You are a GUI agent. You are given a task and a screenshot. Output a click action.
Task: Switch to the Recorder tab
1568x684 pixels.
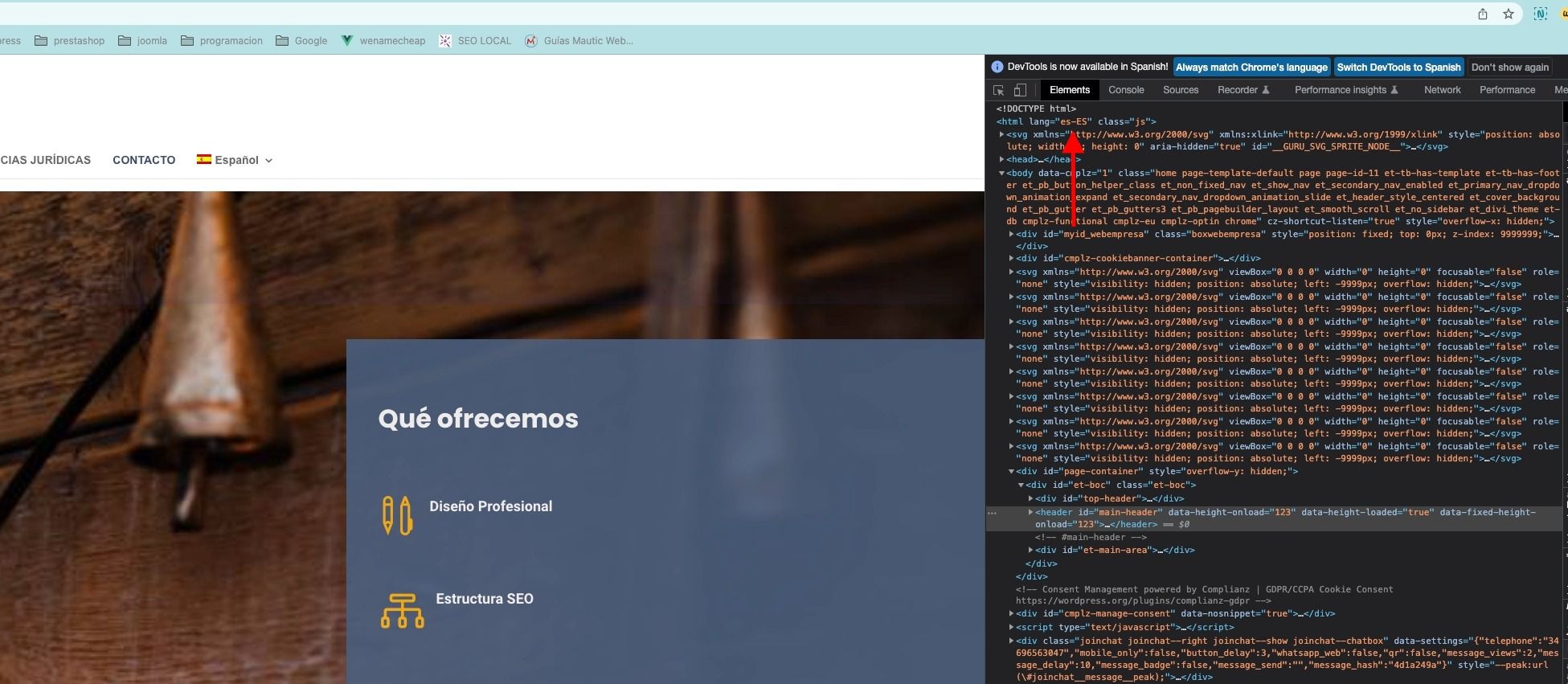(1243, 90)
